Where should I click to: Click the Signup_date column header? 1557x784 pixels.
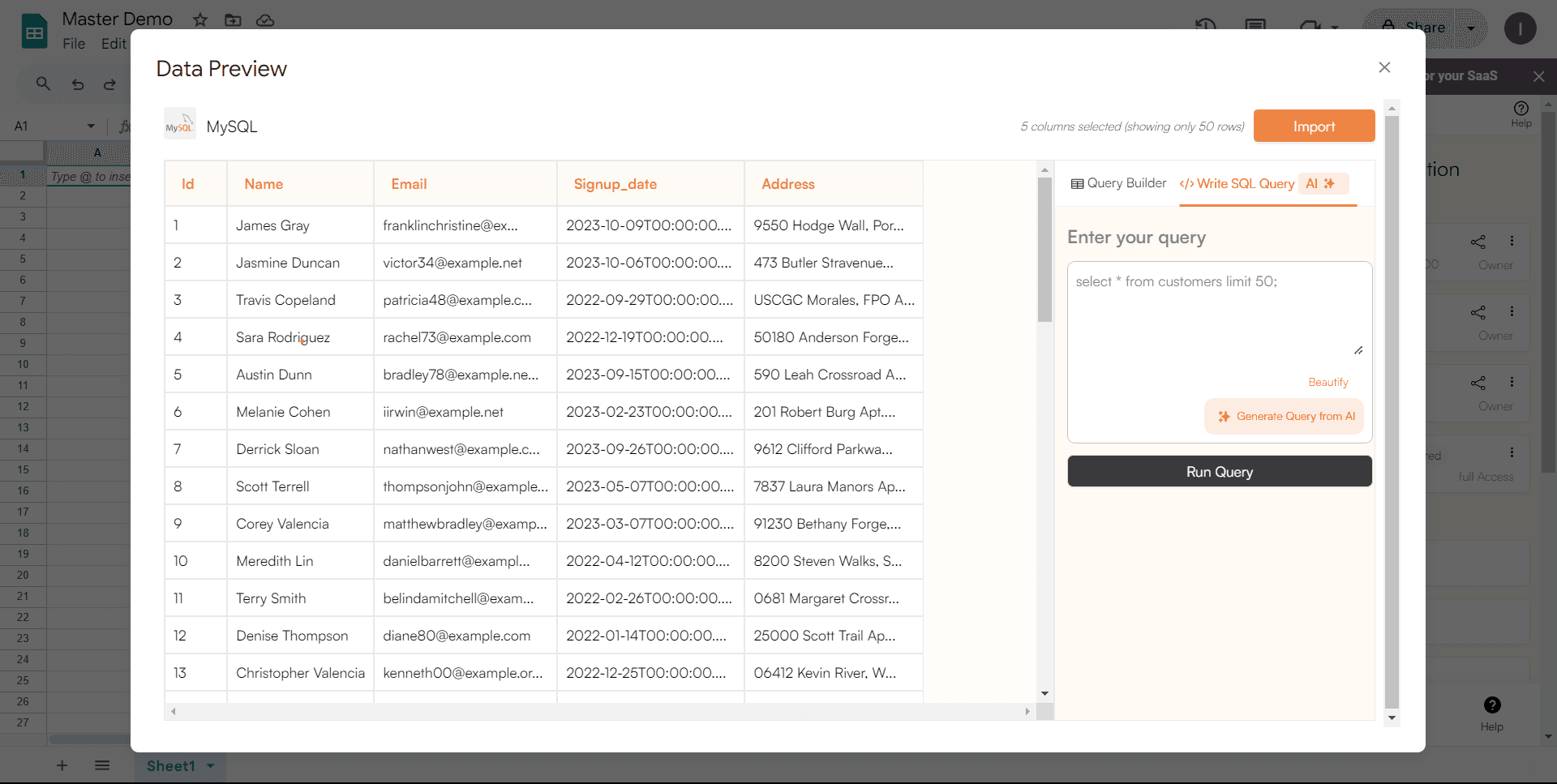(650, 184)
